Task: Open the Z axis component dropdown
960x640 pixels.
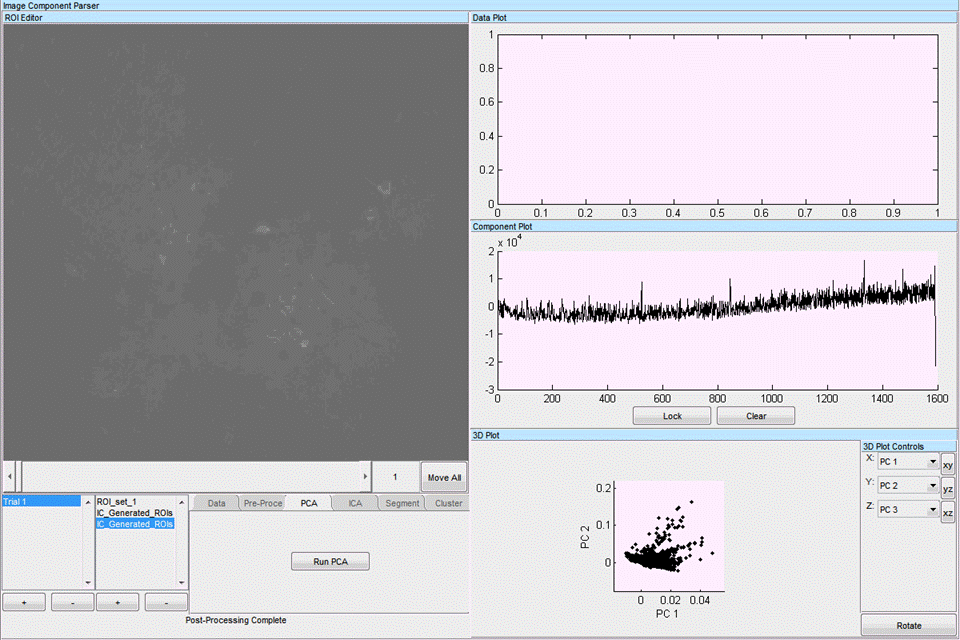Action: pyautogui.click(x=907, y=510)
